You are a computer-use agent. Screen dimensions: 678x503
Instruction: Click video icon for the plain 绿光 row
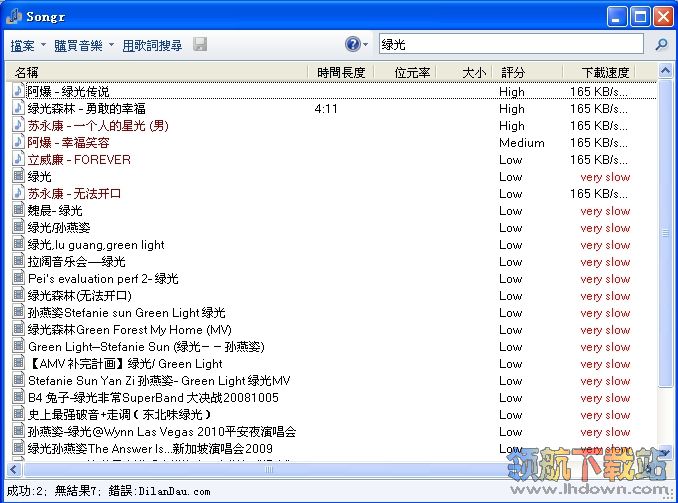[18, 176]
